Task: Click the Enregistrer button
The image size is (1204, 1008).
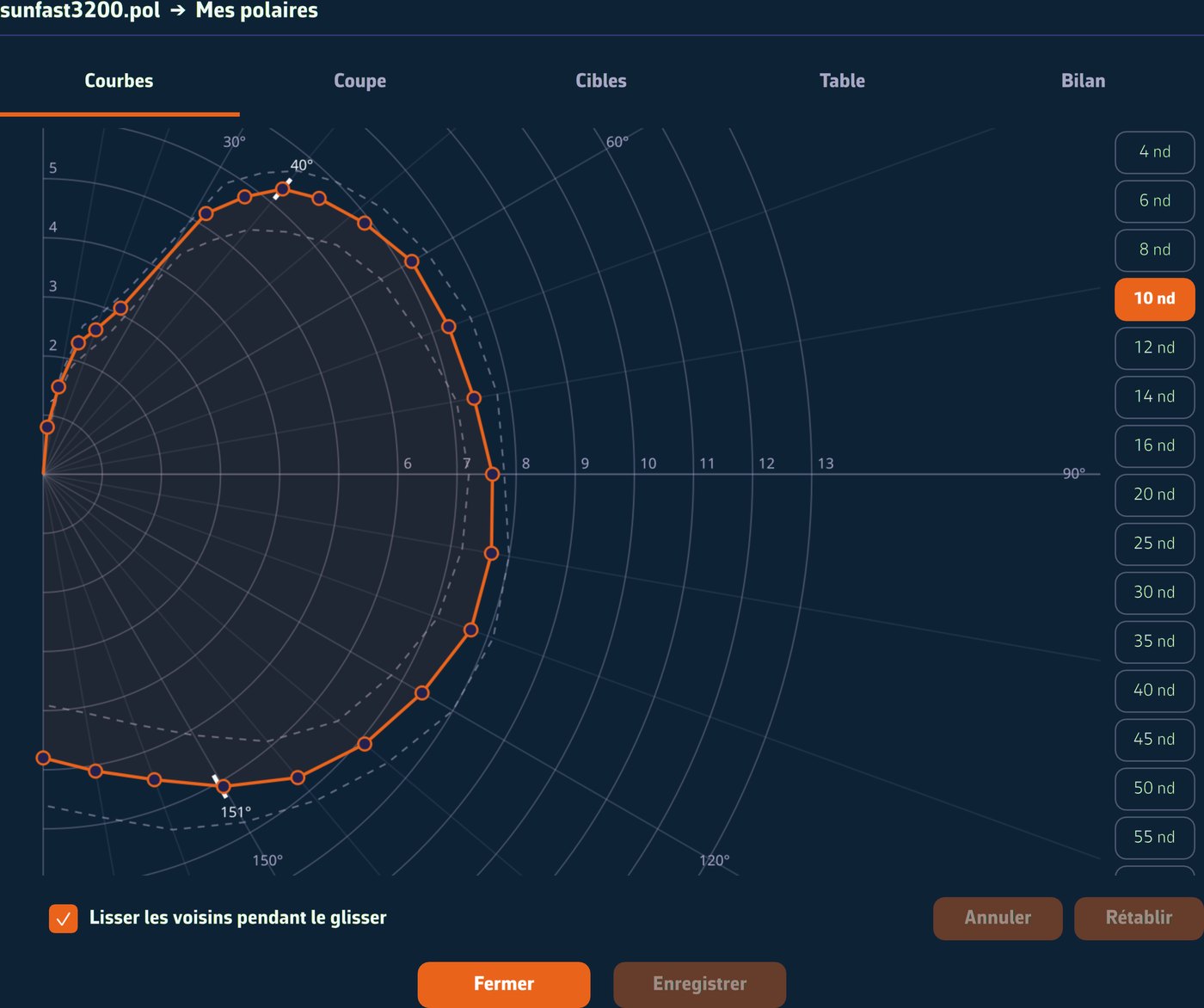Action: click(699, 985)
